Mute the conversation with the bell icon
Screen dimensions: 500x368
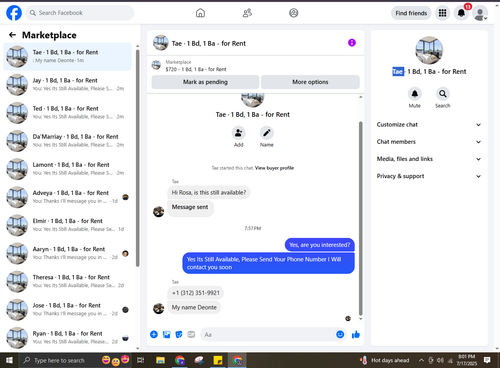pos(415,94)
